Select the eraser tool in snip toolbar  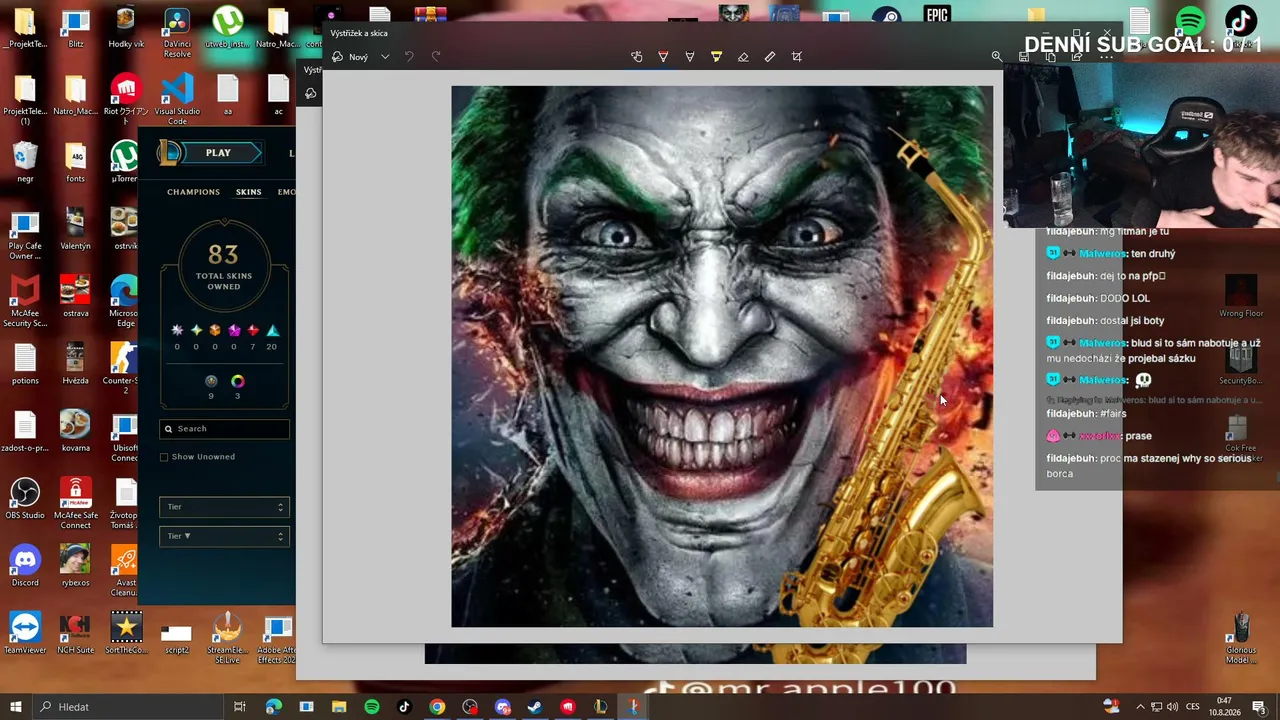pyautogui.click(x=743, y=57)
